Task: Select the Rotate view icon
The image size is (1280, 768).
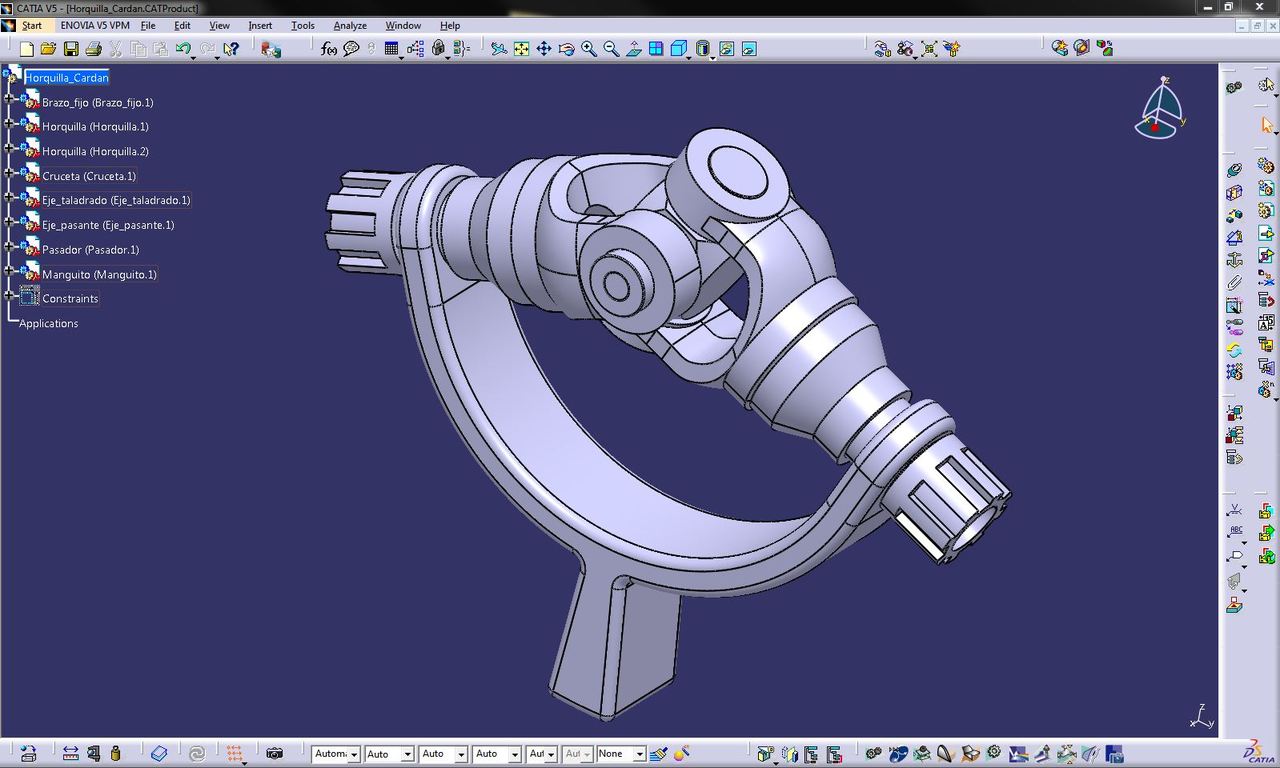Action: coord(566,48)
